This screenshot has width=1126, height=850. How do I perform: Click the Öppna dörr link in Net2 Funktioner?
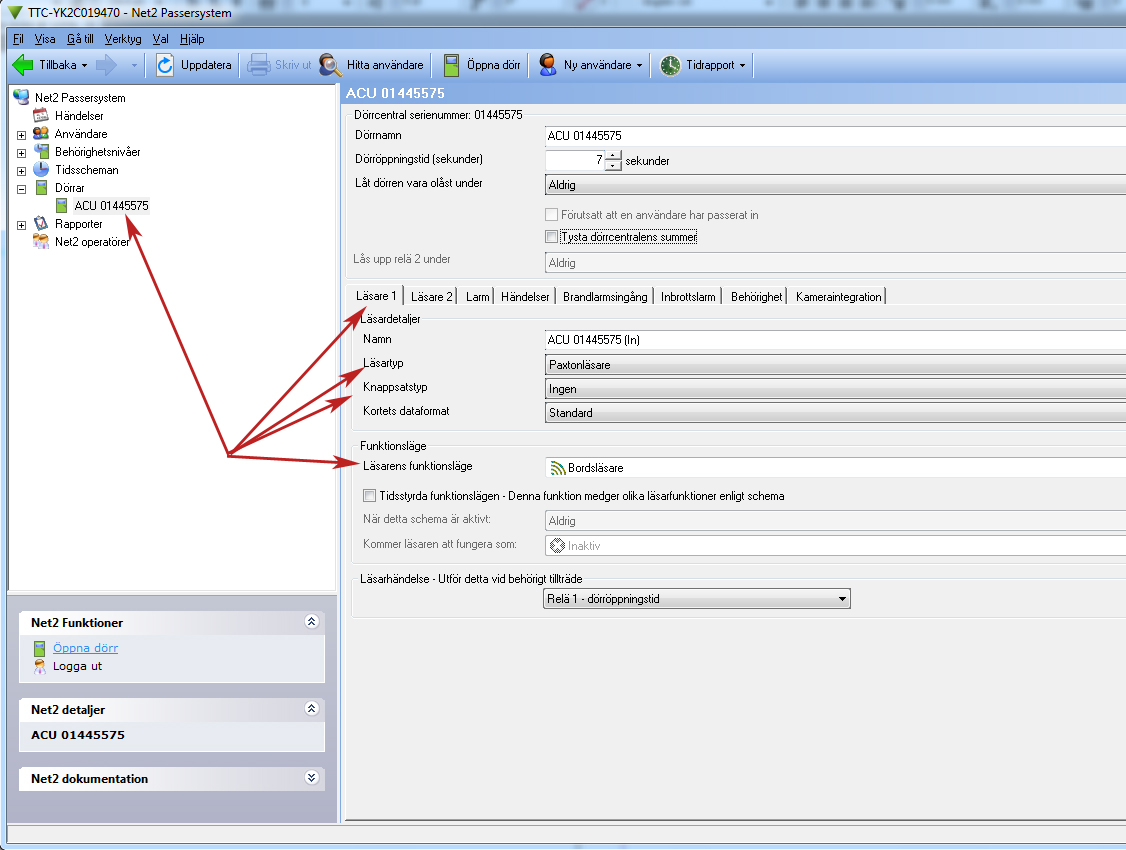pos(85,648)
